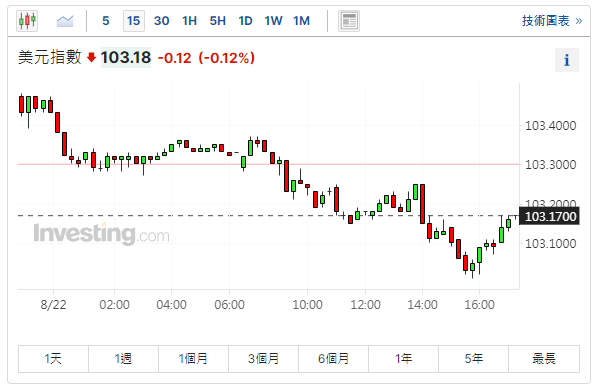
Task: Show the 1個月 time range
Action: (x=193, y=359)
